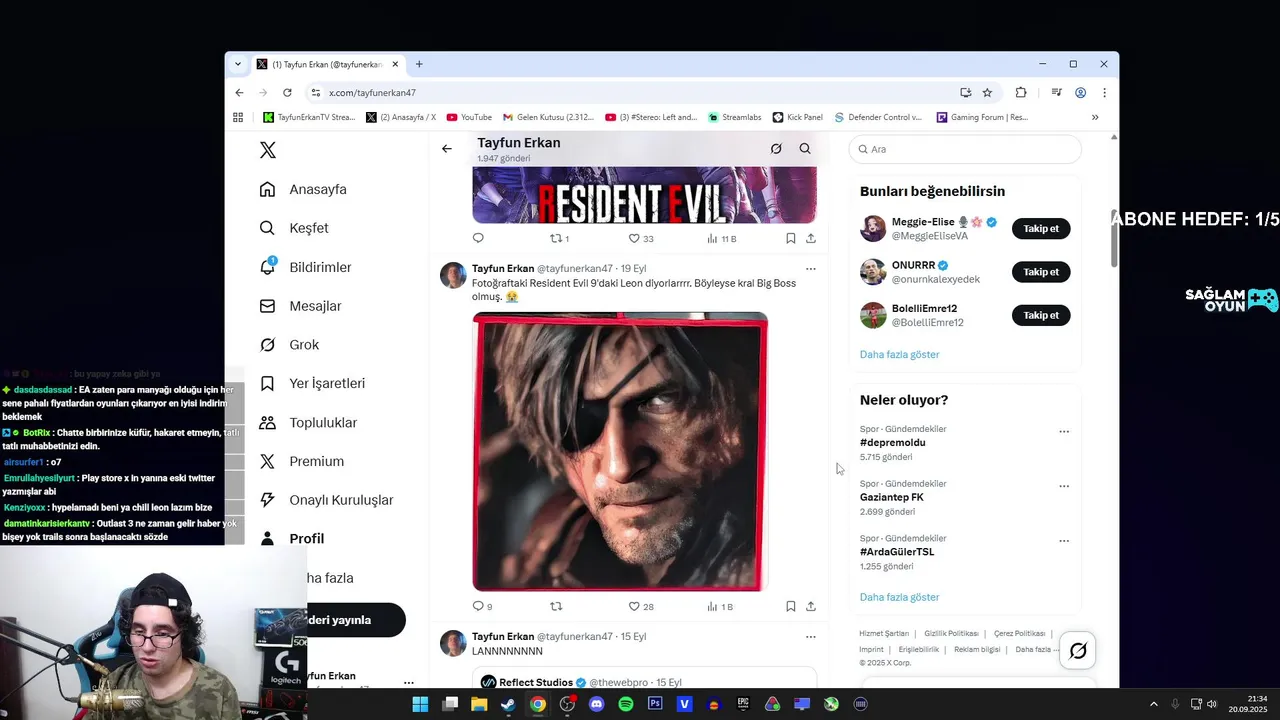Open a new tab with plus button

(419, 64)
